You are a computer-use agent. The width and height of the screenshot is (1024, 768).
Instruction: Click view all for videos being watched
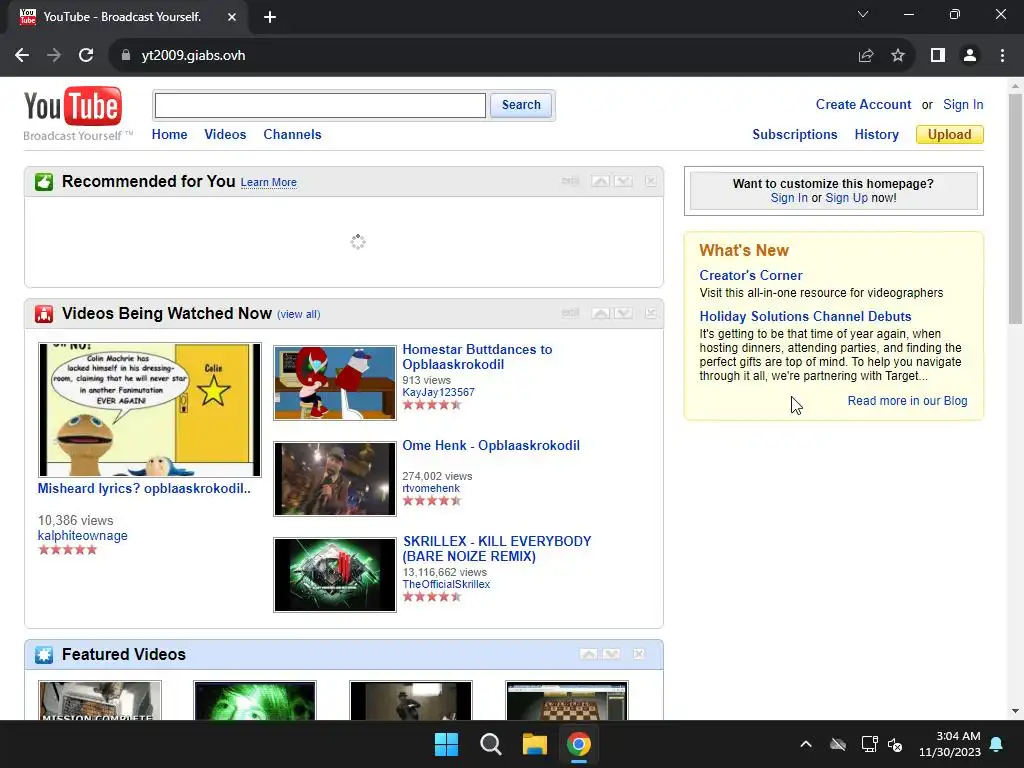298,314
